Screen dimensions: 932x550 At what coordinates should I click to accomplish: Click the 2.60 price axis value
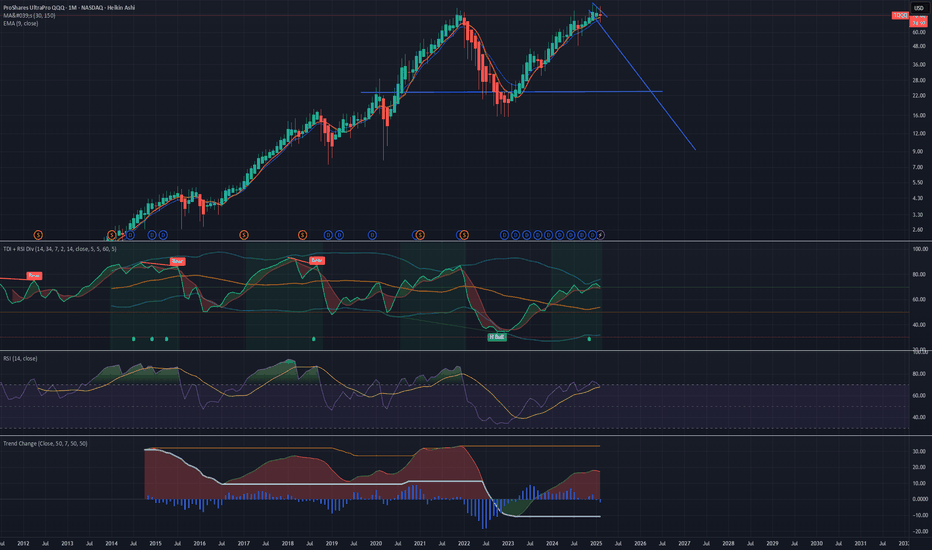pos(919,230)
